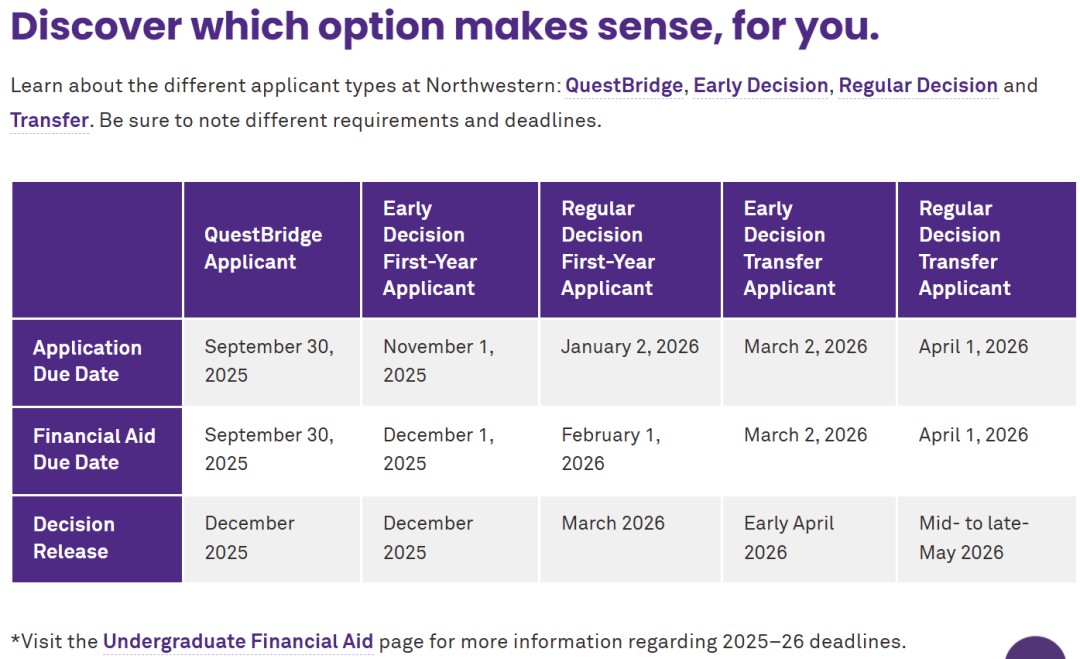Screen dimensions: 1080x659
Task: Open the Early Decision applicant type link
Action: pos(760,85)
